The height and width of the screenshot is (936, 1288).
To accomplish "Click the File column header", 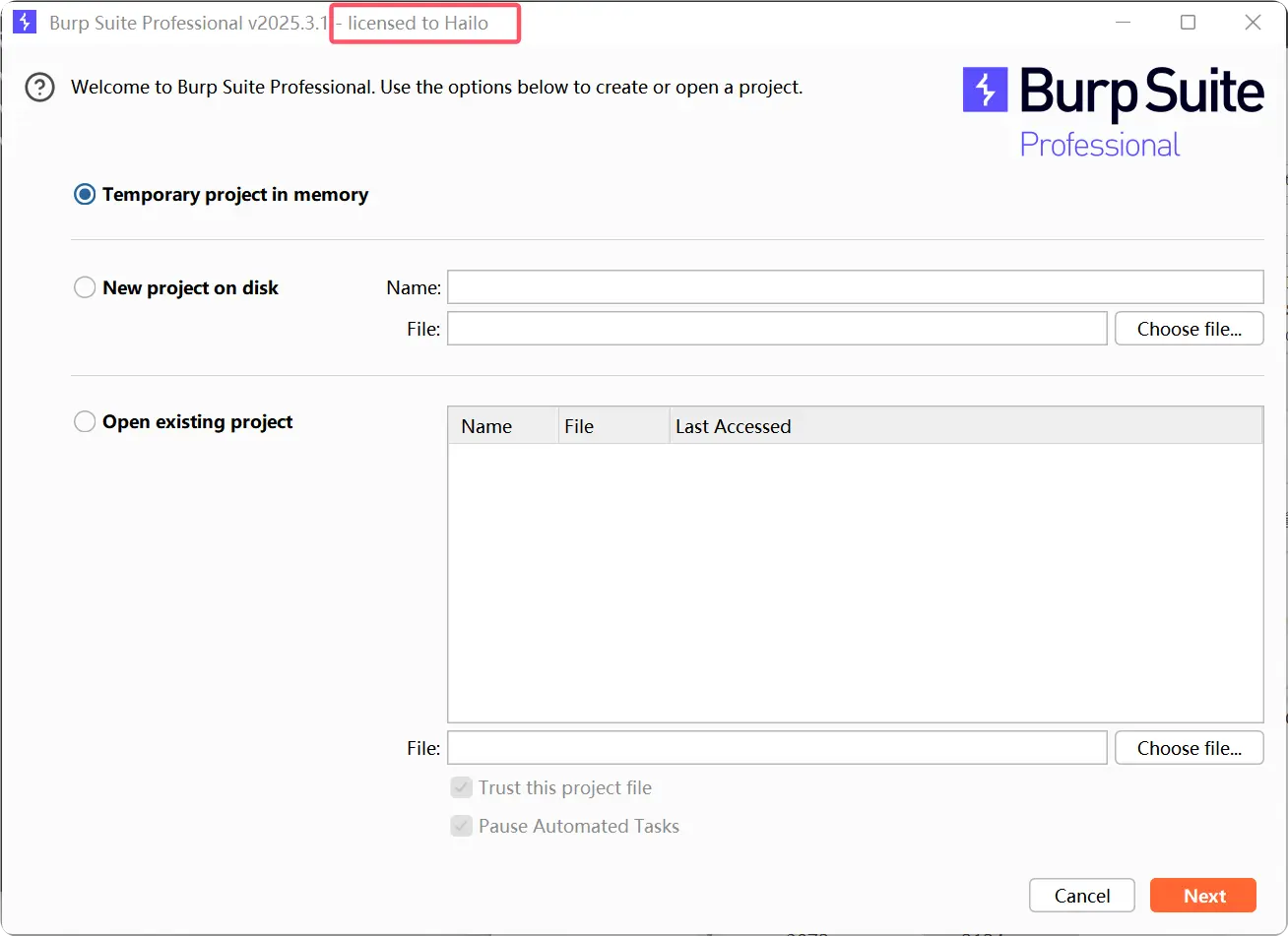I will click(x=579, y=425).
